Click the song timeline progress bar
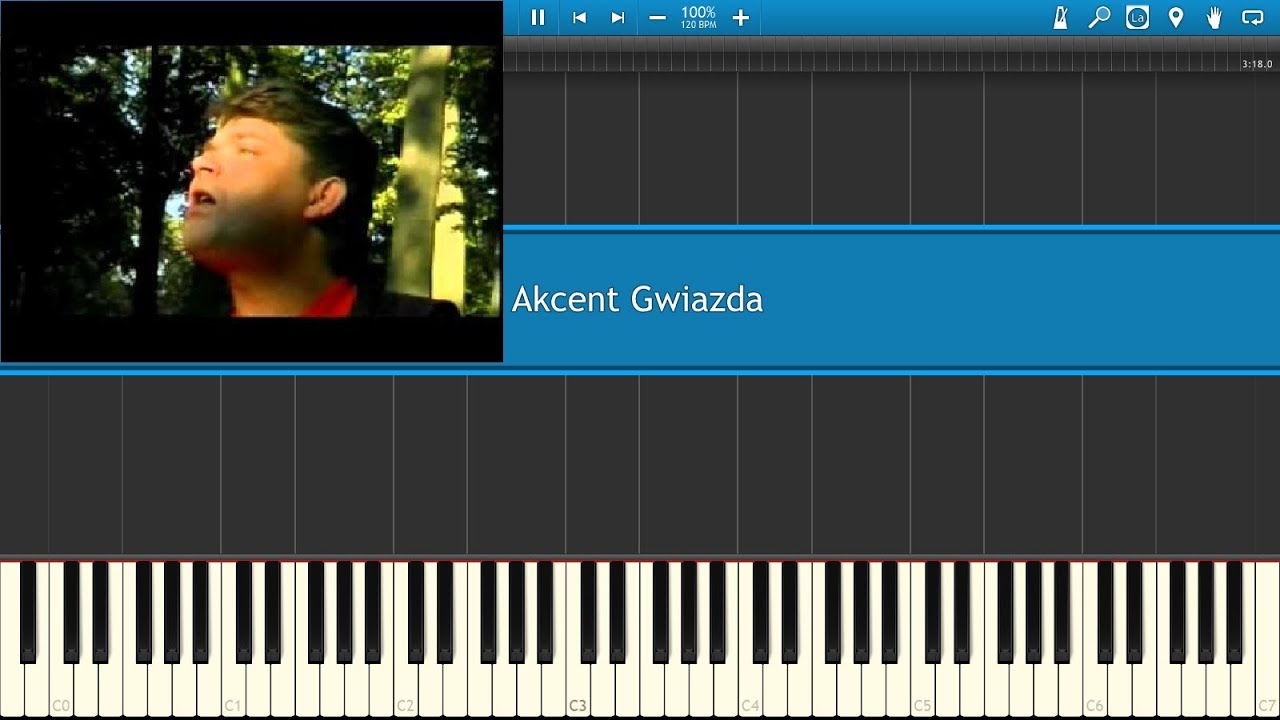The height and width of the screenshot is (720, 1280). click(891, 55)
